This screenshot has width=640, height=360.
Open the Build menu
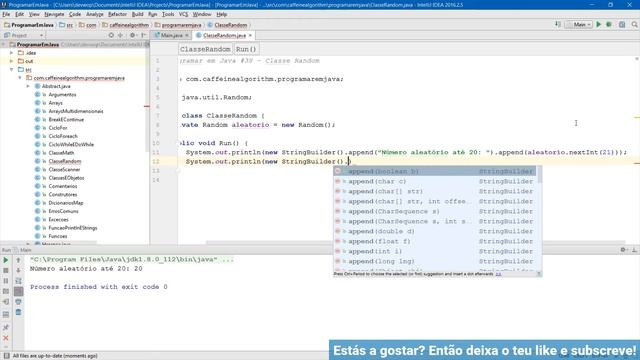138,14
